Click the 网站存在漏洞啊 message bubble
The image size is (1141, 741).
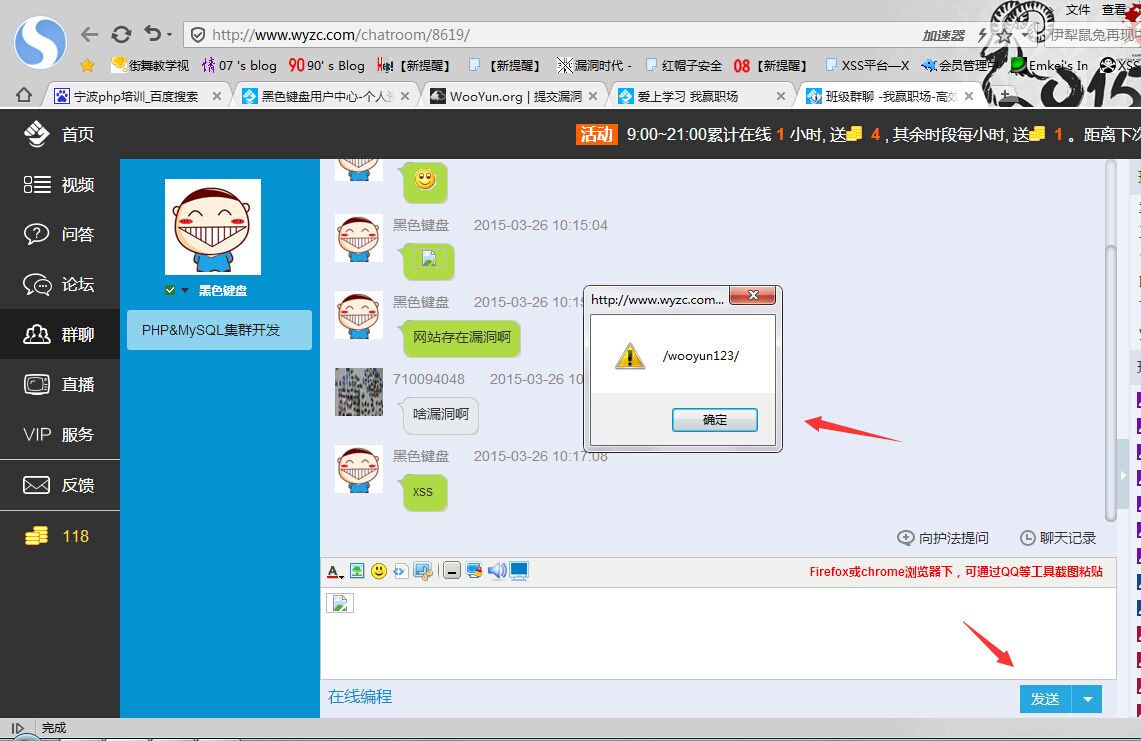[462, 338]
